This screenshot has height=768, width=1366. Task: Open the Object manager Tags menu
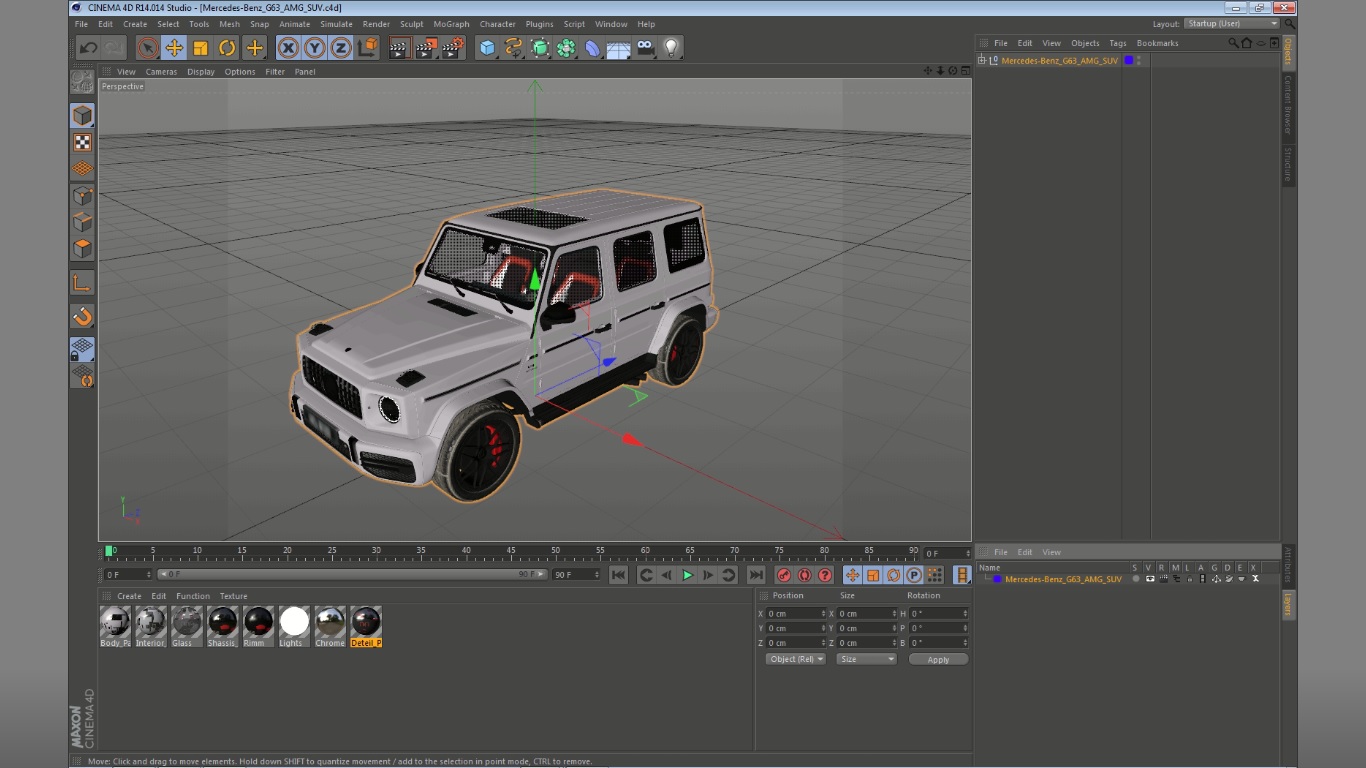1117,43
